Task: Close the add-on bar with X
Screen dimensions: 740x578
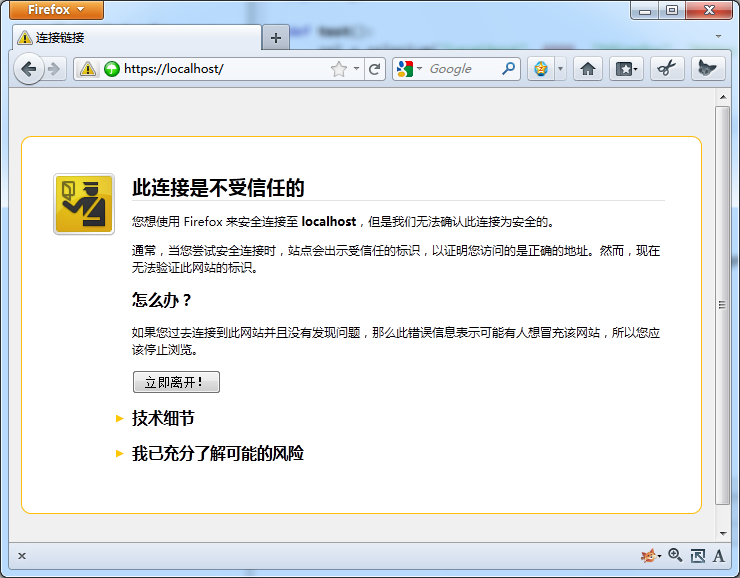Action: coord(22,556)
